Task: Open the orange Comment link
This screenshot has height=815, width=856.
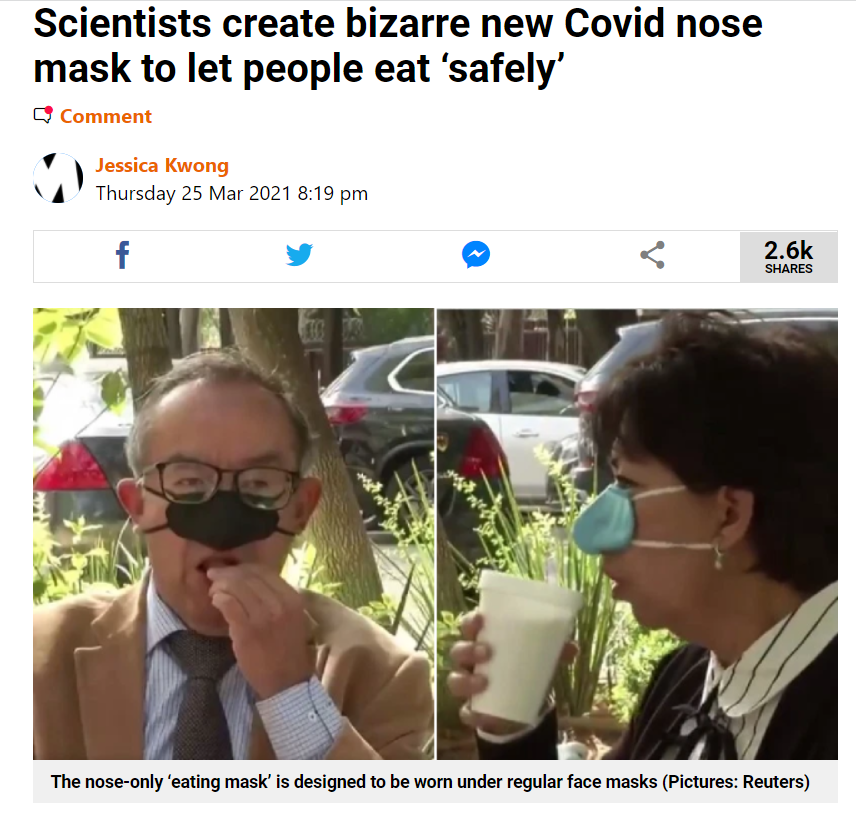Action: tap(106, 116)
